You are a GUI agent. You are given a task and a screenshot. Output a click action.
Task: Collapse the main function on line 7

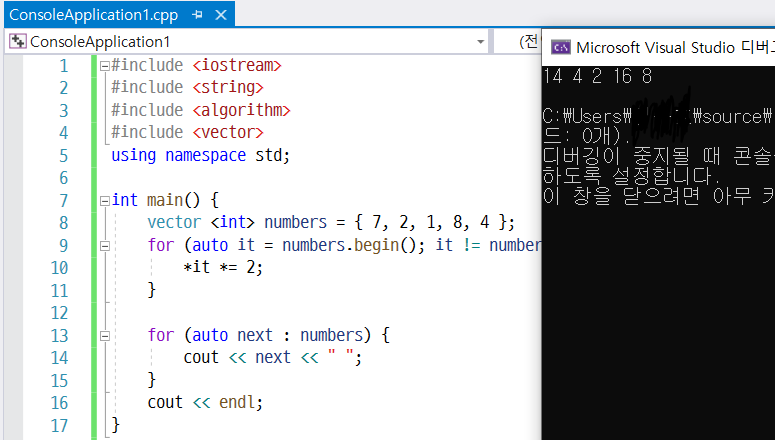(104, 201)
